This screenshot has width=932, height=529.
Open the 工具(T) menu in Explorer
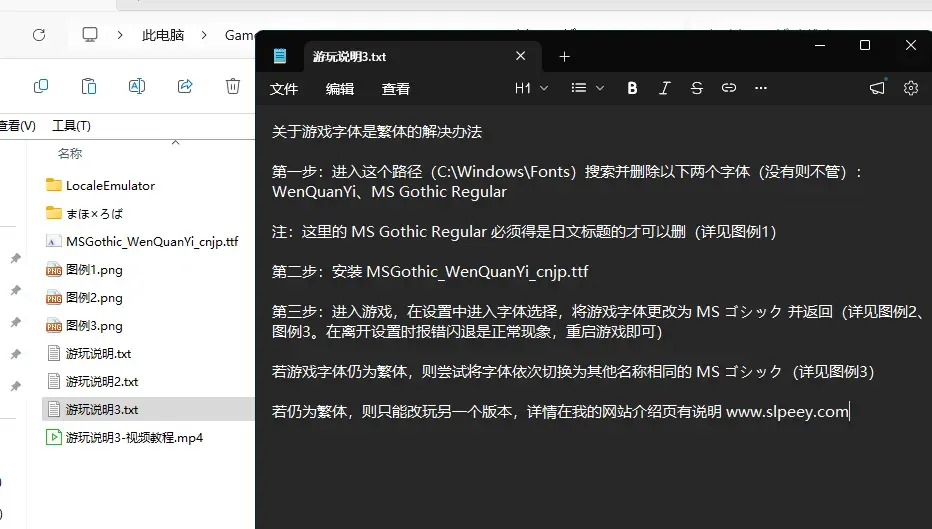71,125
